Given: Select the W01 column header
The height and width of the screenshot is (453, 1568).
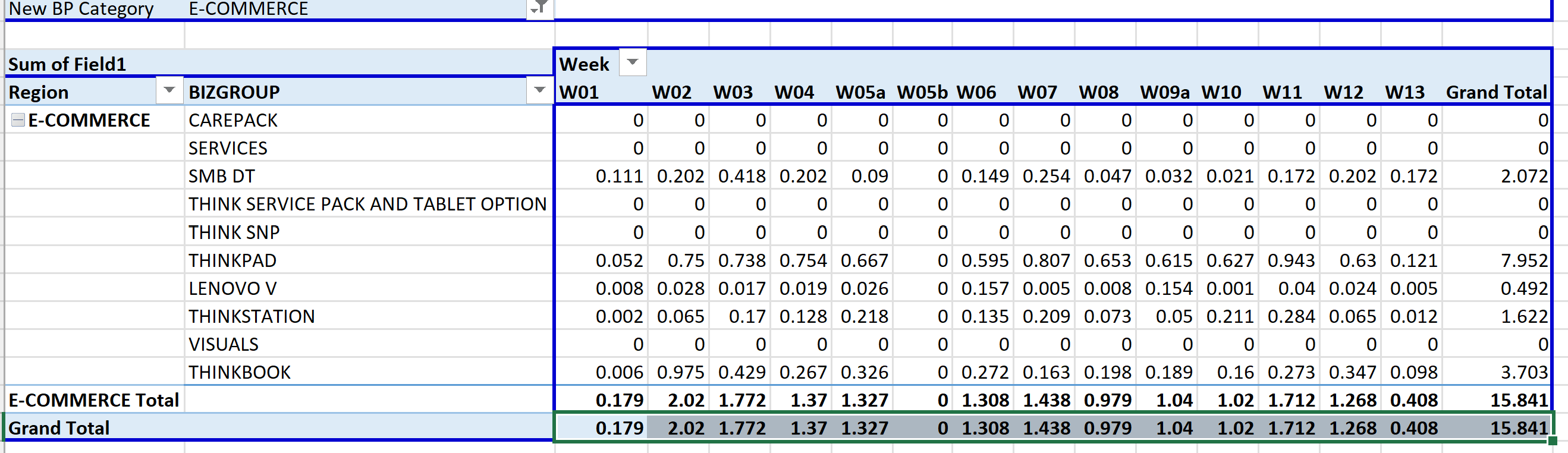Looking at the screenshot, I should 579,93.
